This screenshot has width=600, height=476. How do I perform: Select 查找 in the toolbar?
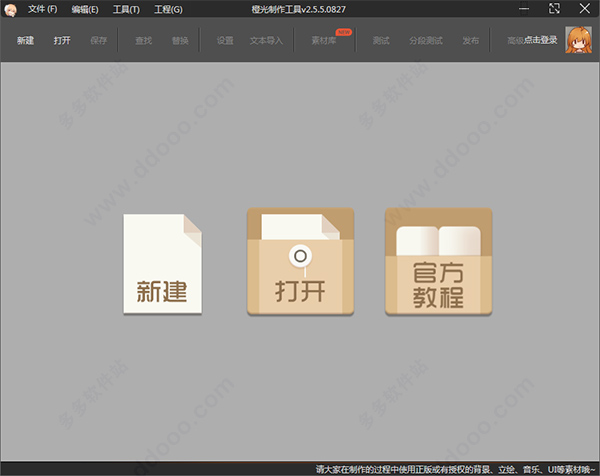coord(142,41)
